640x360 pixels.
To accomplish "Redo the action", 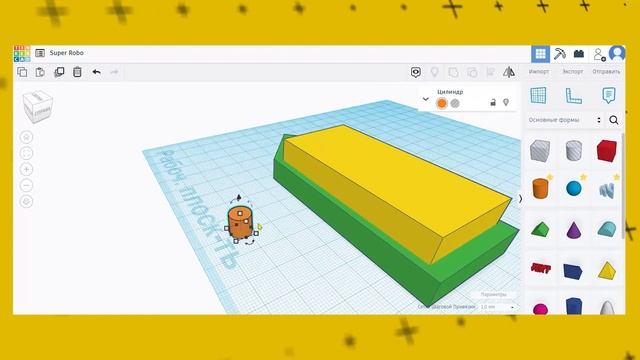I will [x=114, y=72].
